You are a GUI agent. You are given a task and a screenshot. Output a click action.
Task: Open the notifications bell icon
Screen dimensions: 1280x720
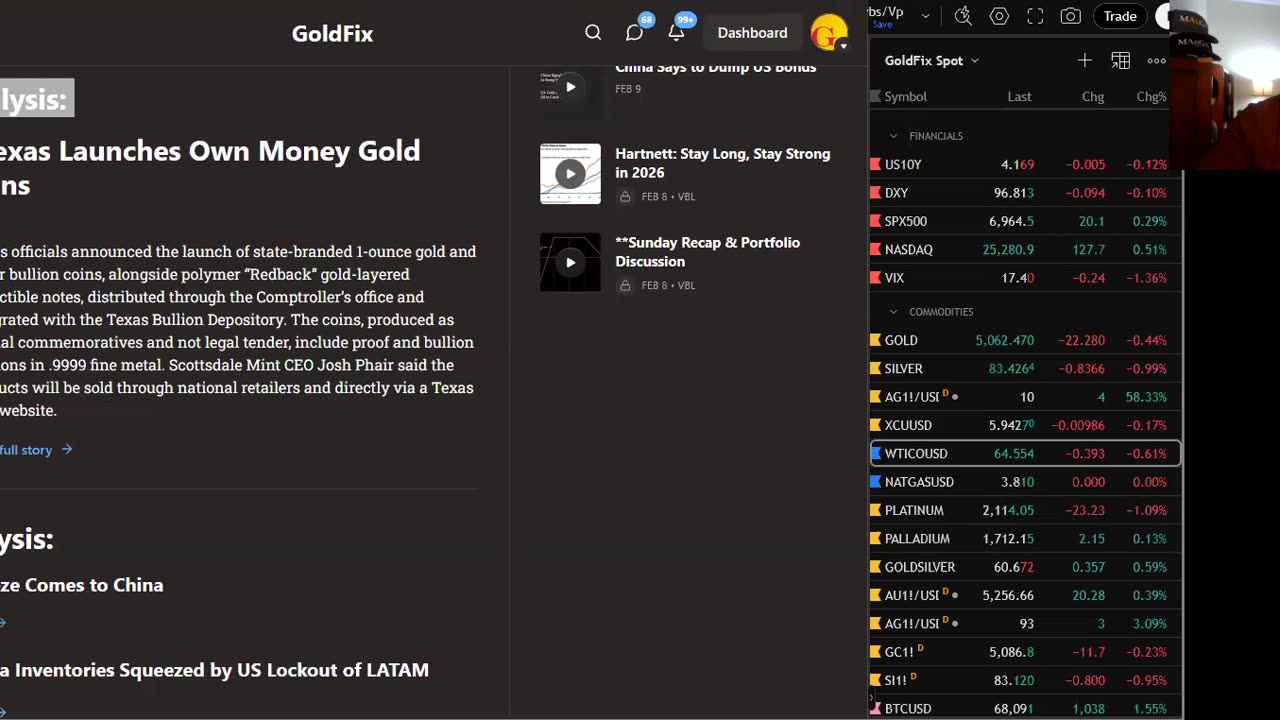click(x=677, y=32)
